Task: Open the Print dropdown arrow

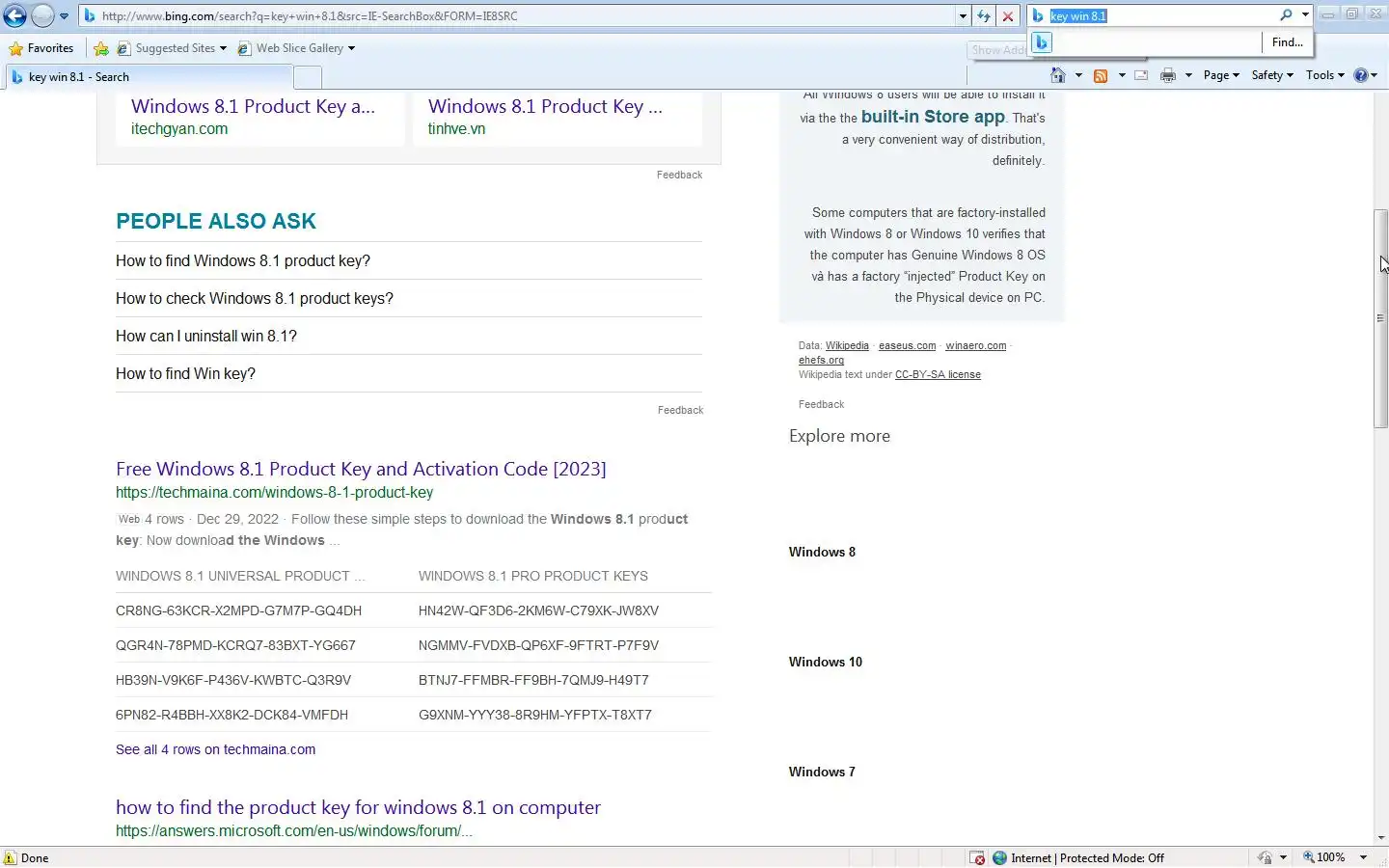Action: tap(1188, 75)
